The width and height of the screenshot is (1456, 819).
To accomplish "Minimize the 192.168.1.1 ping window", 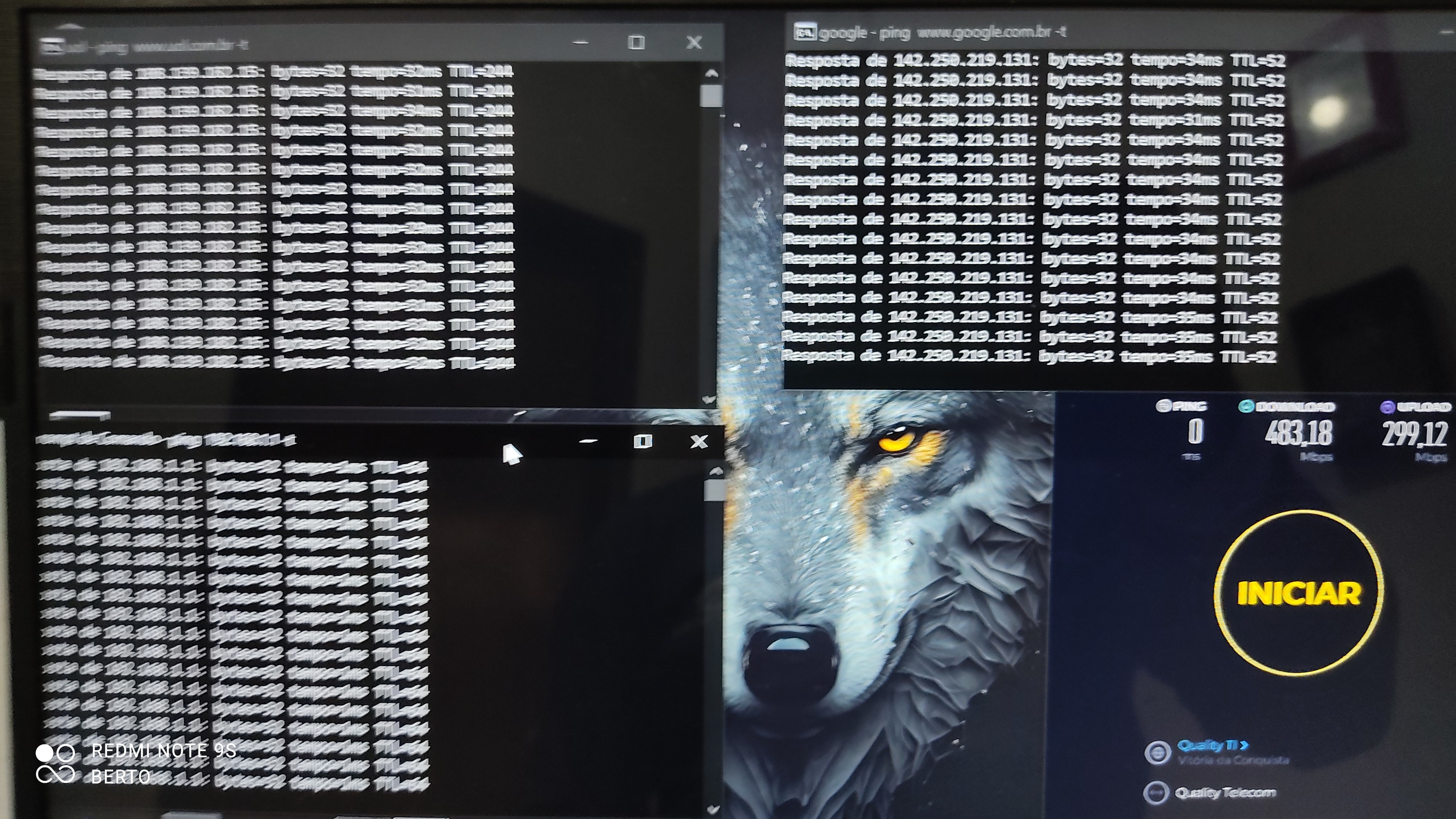I will [588, 441].
